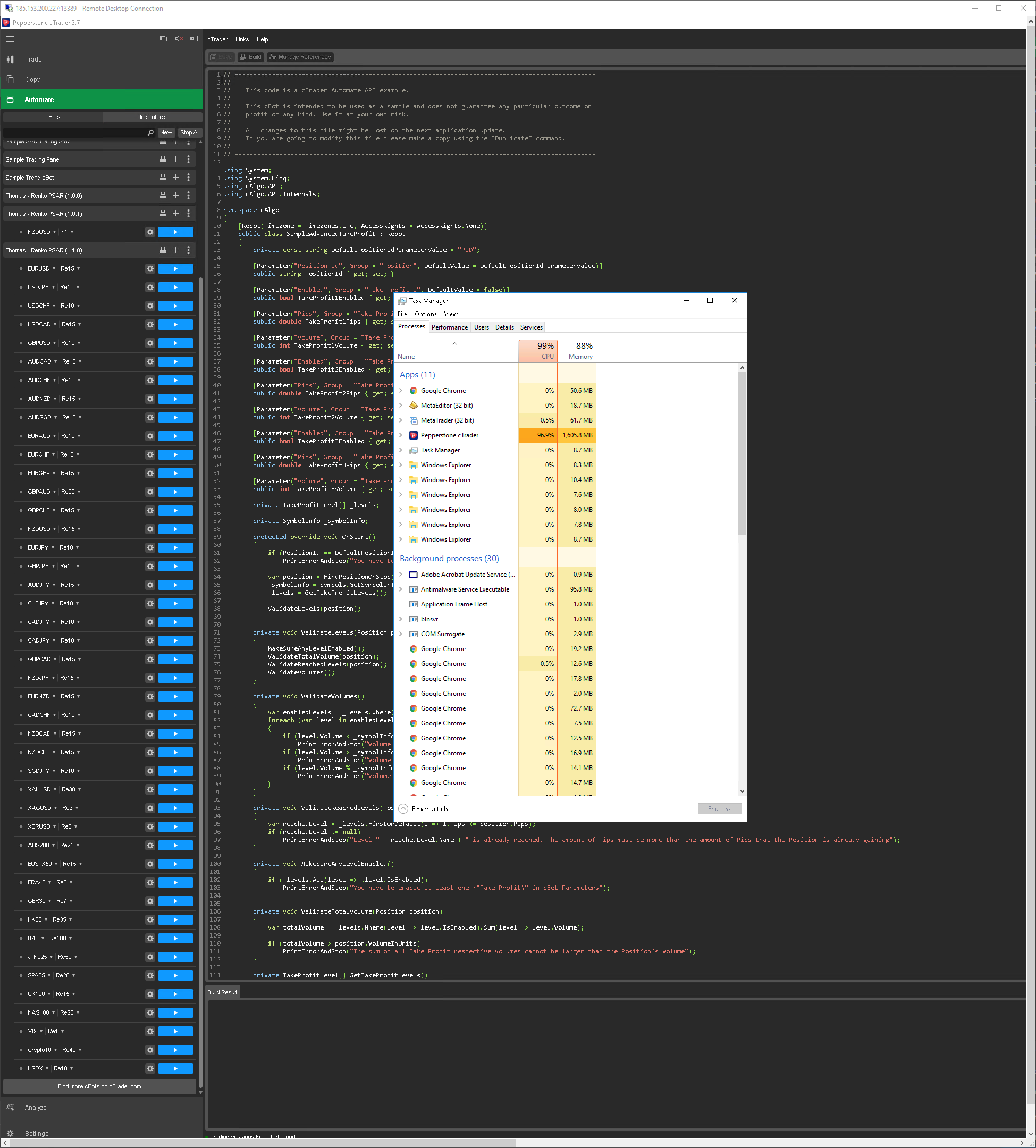The height and width of the screenshot is (1148, 1036).
Task: Open Services tab in Task Manager
Action: 532,327
